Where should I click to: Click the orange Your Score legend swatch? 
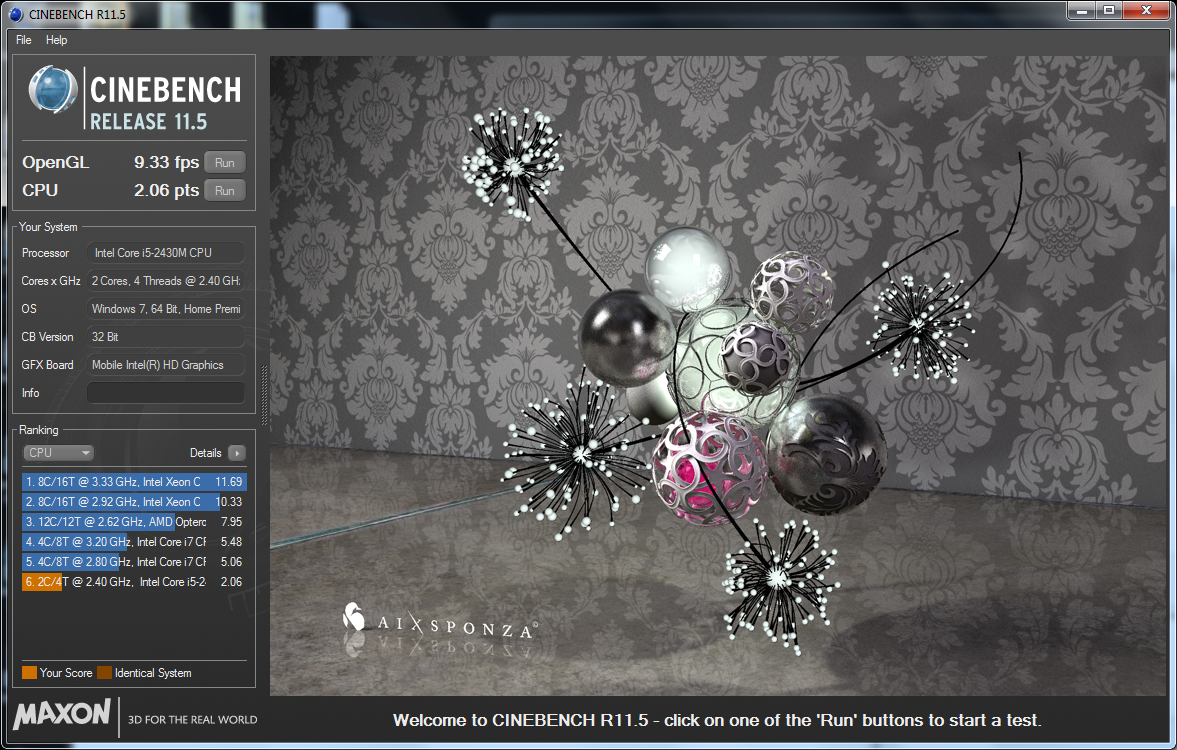29,673
